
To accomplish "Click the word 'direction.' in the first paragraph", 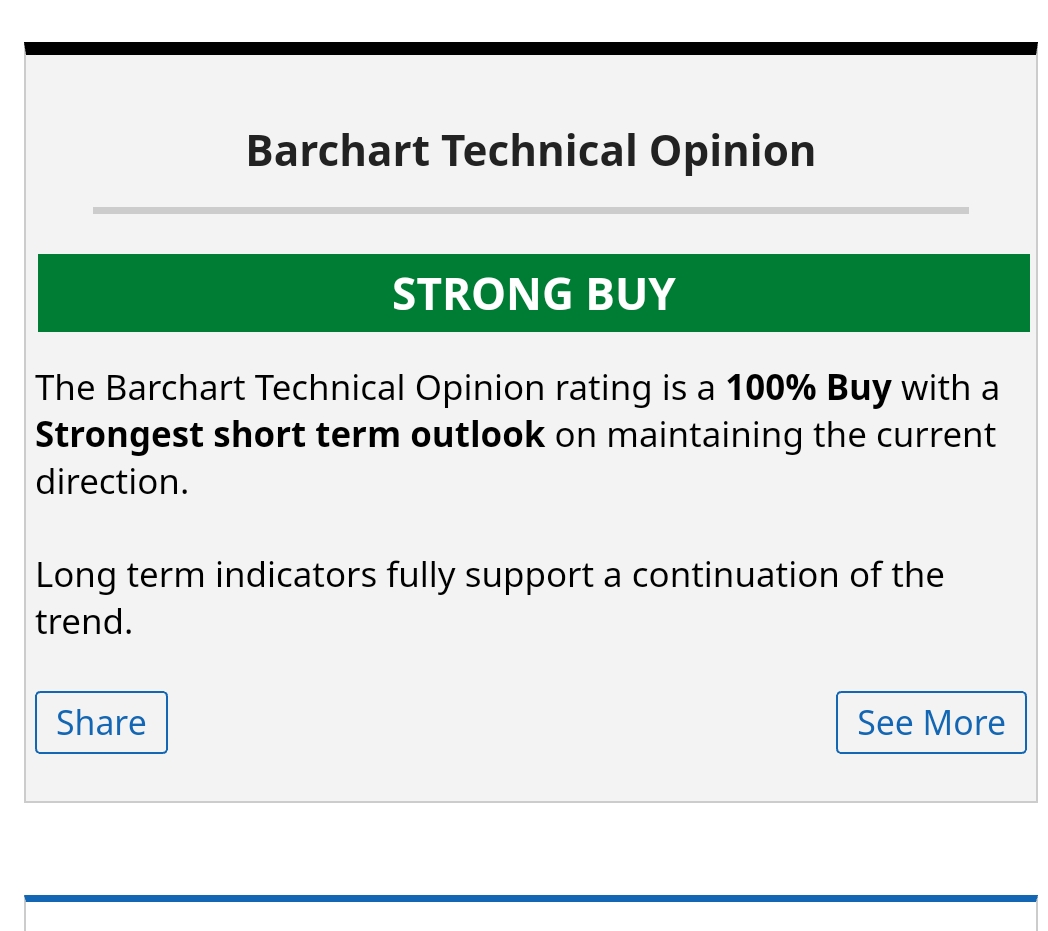I will pyautogui.click(x=112, y=482).
